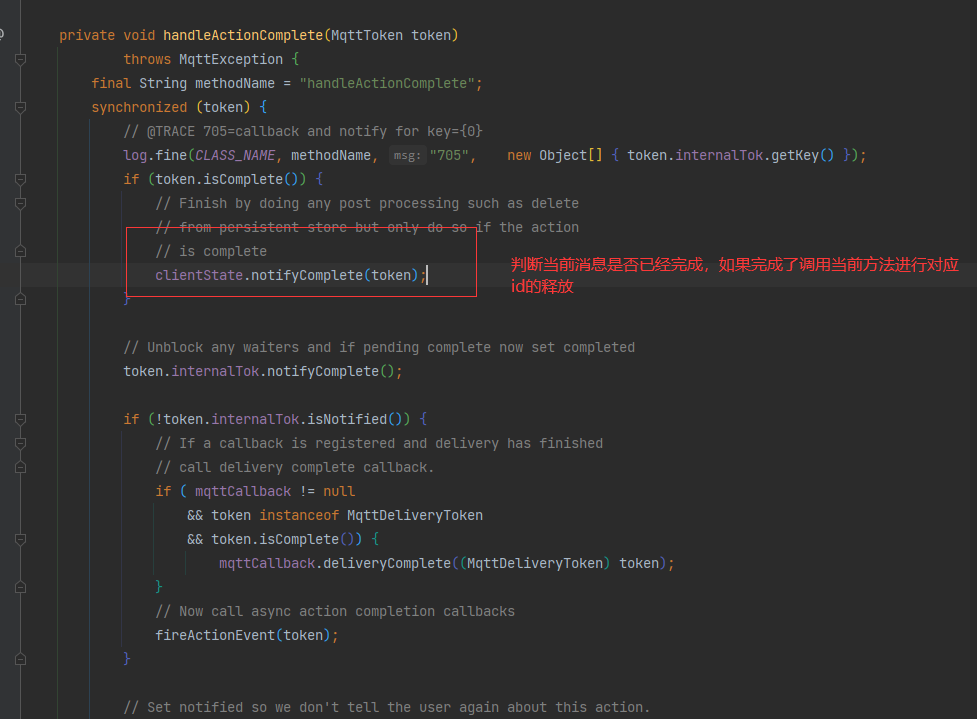Click '// Finish by doing any post processing' comment text

pos(367,204)
